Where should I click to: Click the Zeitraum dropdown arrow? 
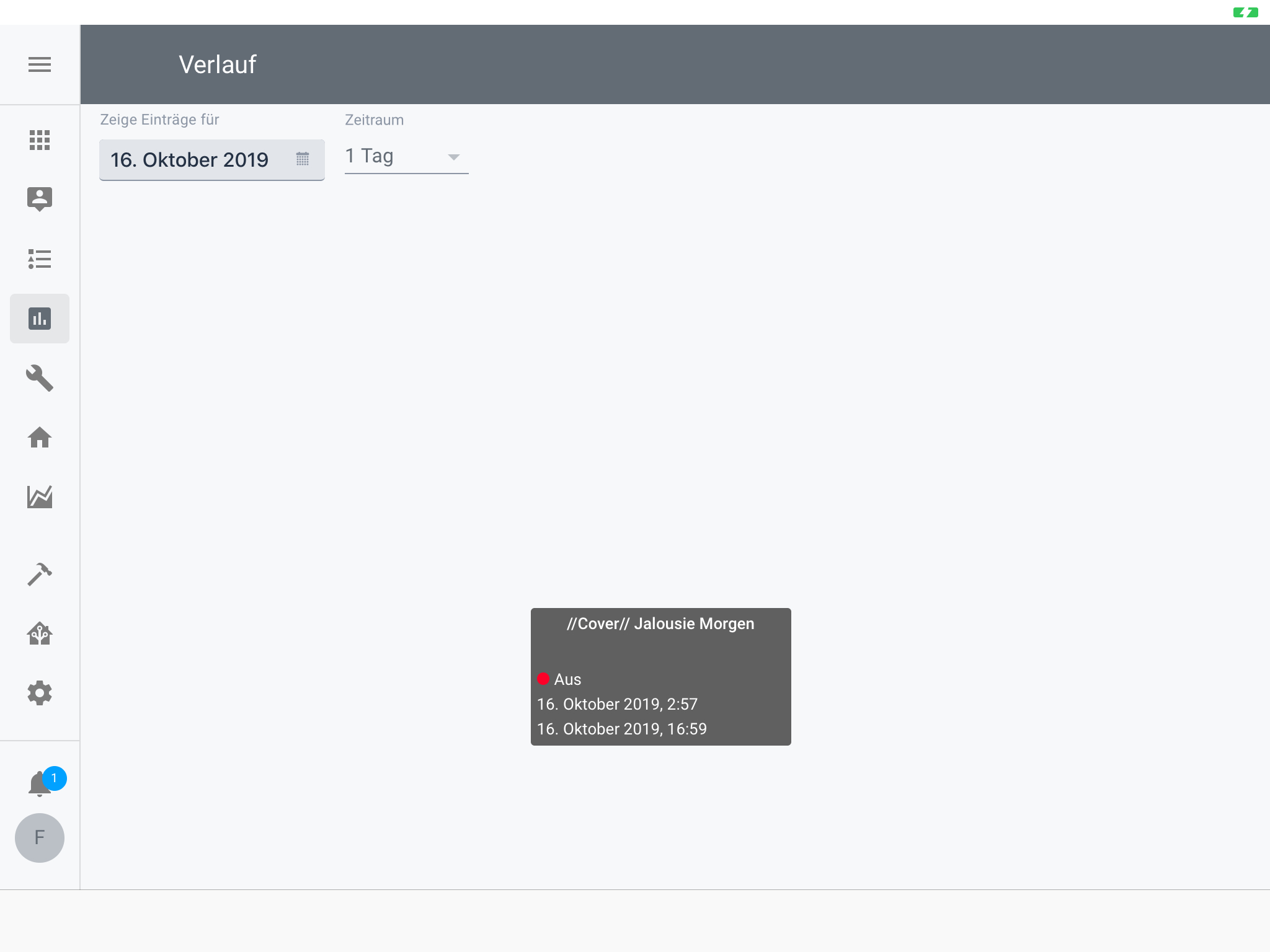(x=454, y=157)
